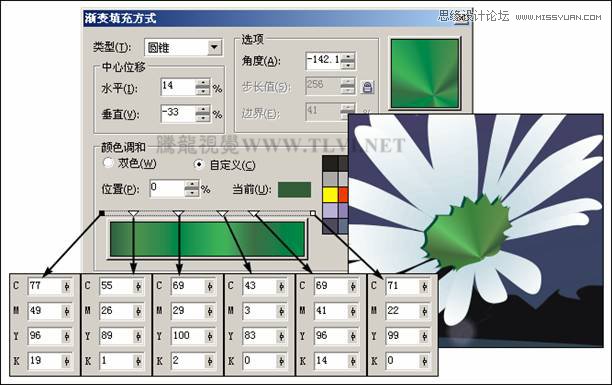
Task: Click the 步长值 steps spinner arrows
Action: [x=347, y=86]
